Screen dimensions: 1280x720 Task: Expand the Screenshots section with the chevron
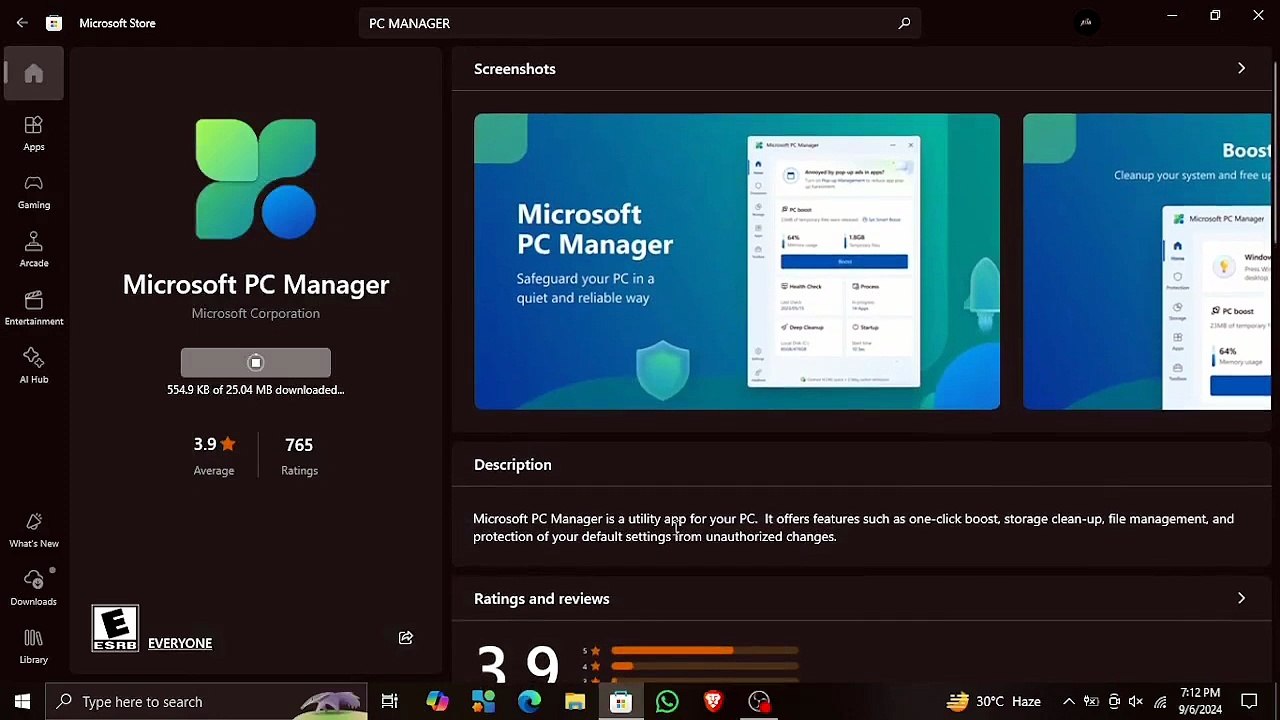[1241, 69]
